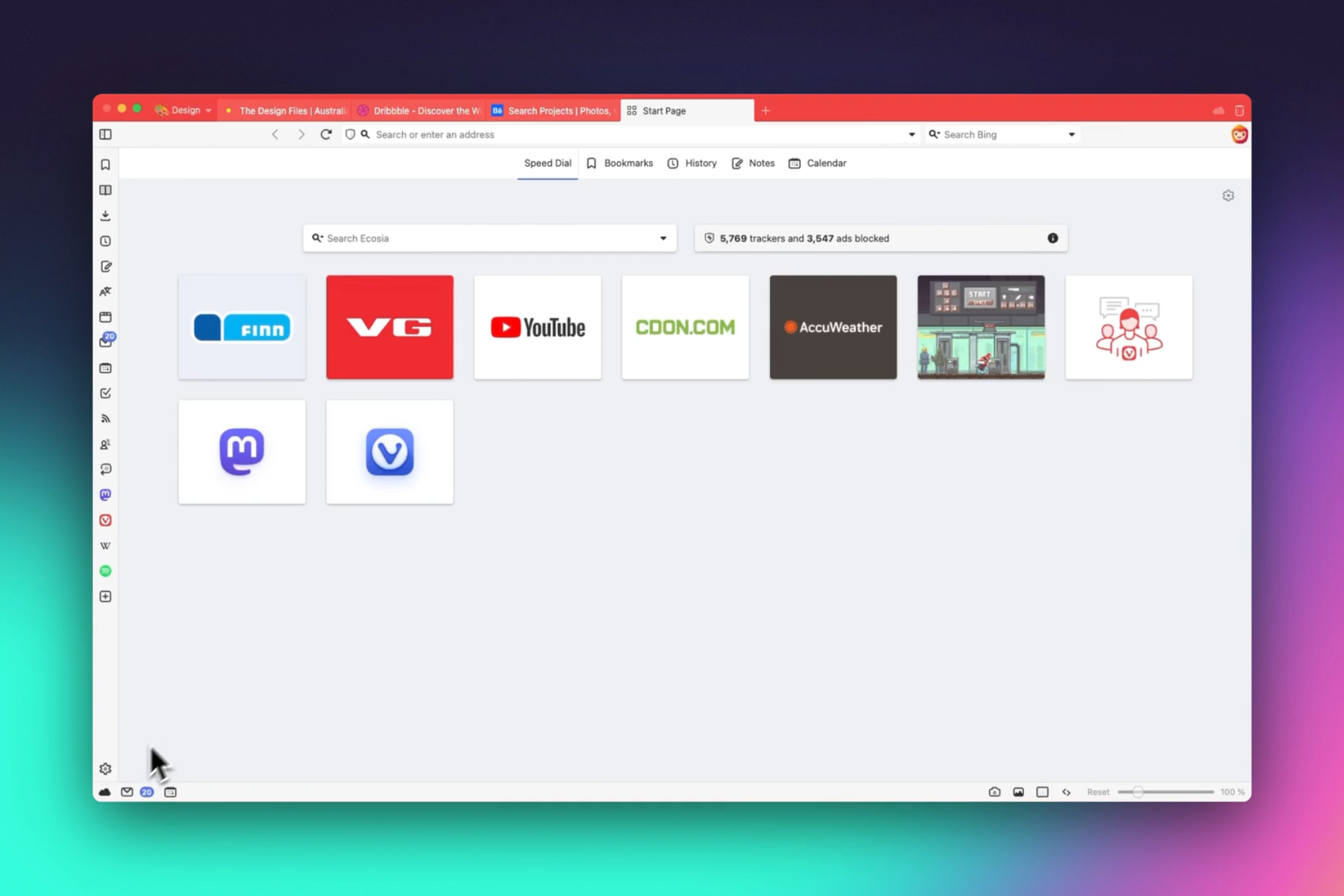The width and height of the screenshot is (1344, 896).
Task: Toggle images and animations in the status bar
Action: pyautogui.click(x=1018, y=792)
